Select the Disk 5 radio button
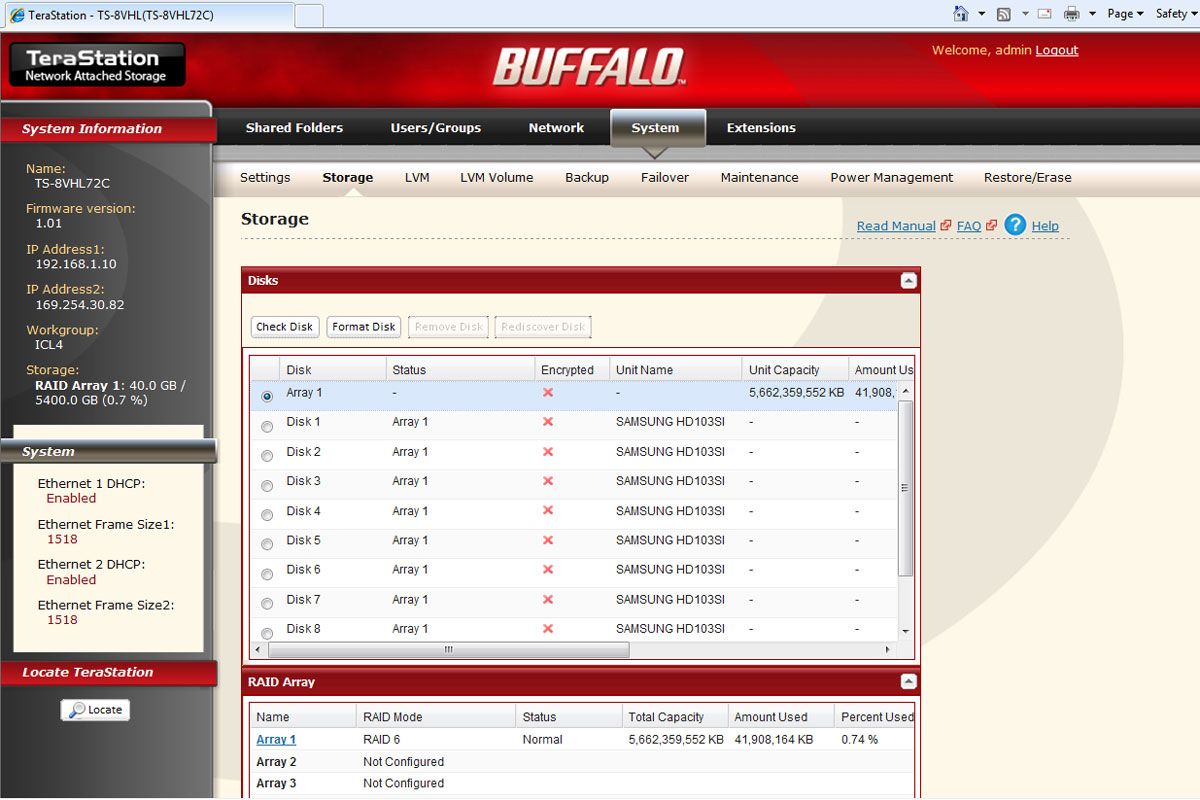The width and height of the screenshot is (1200, 800). pyautogui.click(x=267, y=544)
